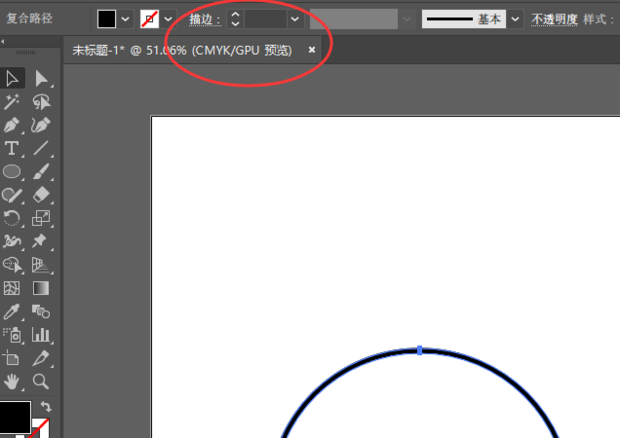Click the control bar stroke none swatch
620x438 pixels.
click(149, 19)
